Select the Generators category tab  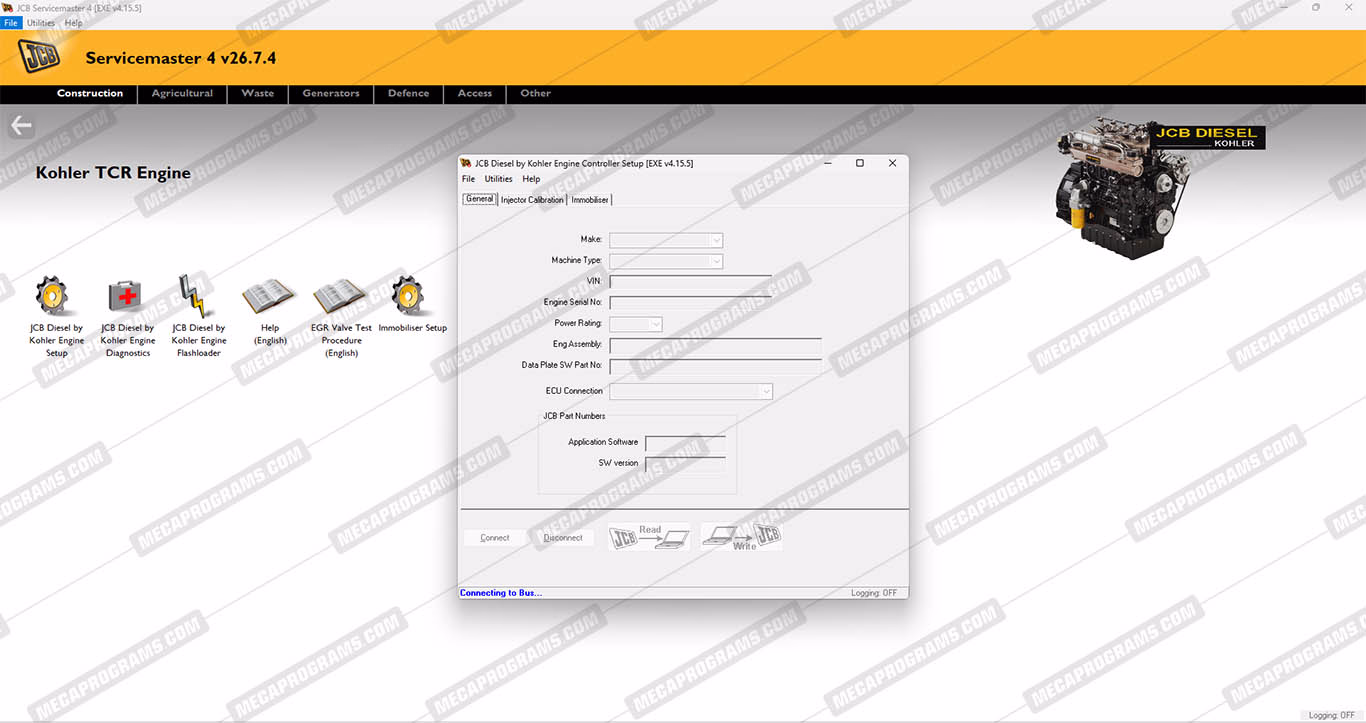click(x=331, y=94)
